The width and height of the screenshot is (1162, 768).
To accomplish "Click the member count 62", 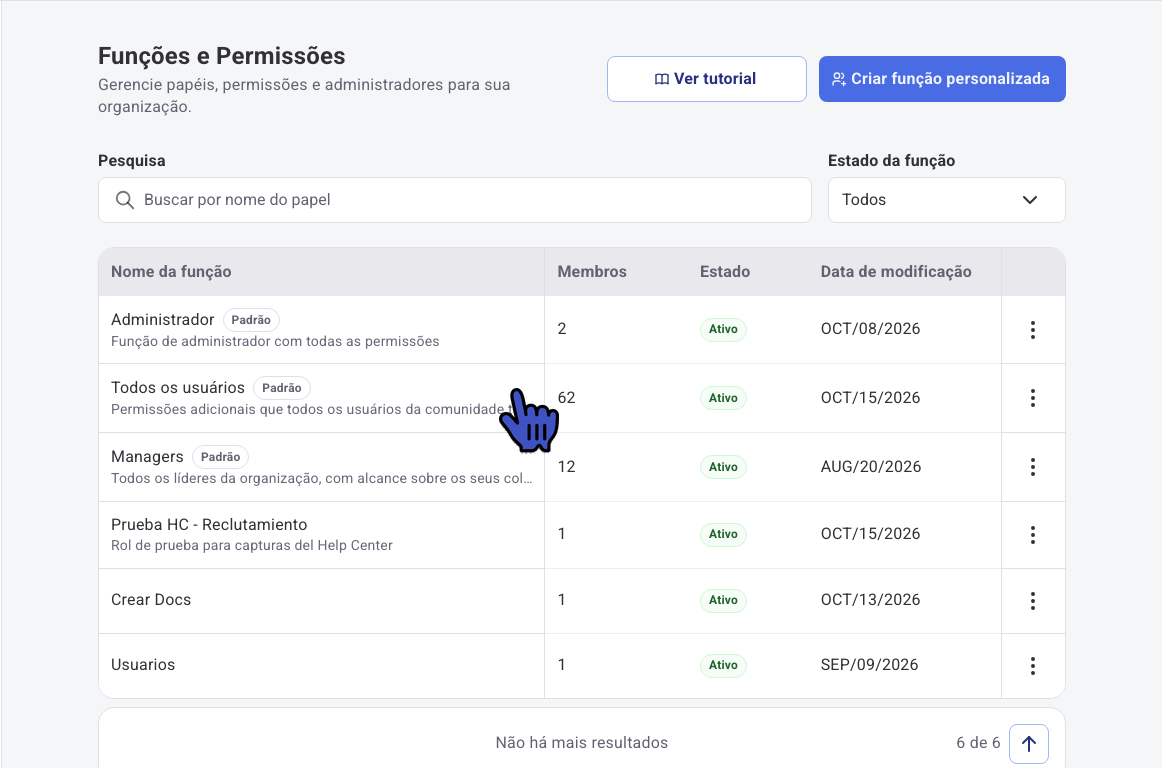I will (566, 398).
